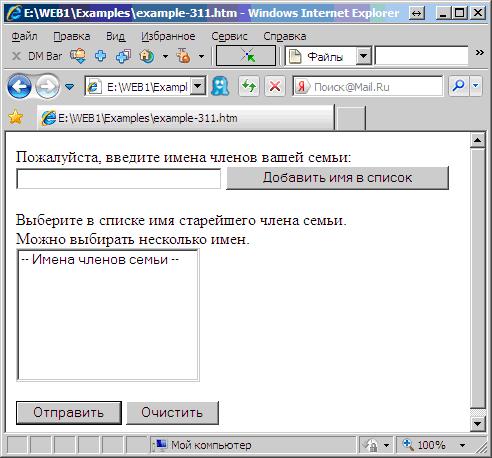The height and width of the screenshot is (458, 492).
Task: Open the Избранное menu
Action: click(168, 36)
